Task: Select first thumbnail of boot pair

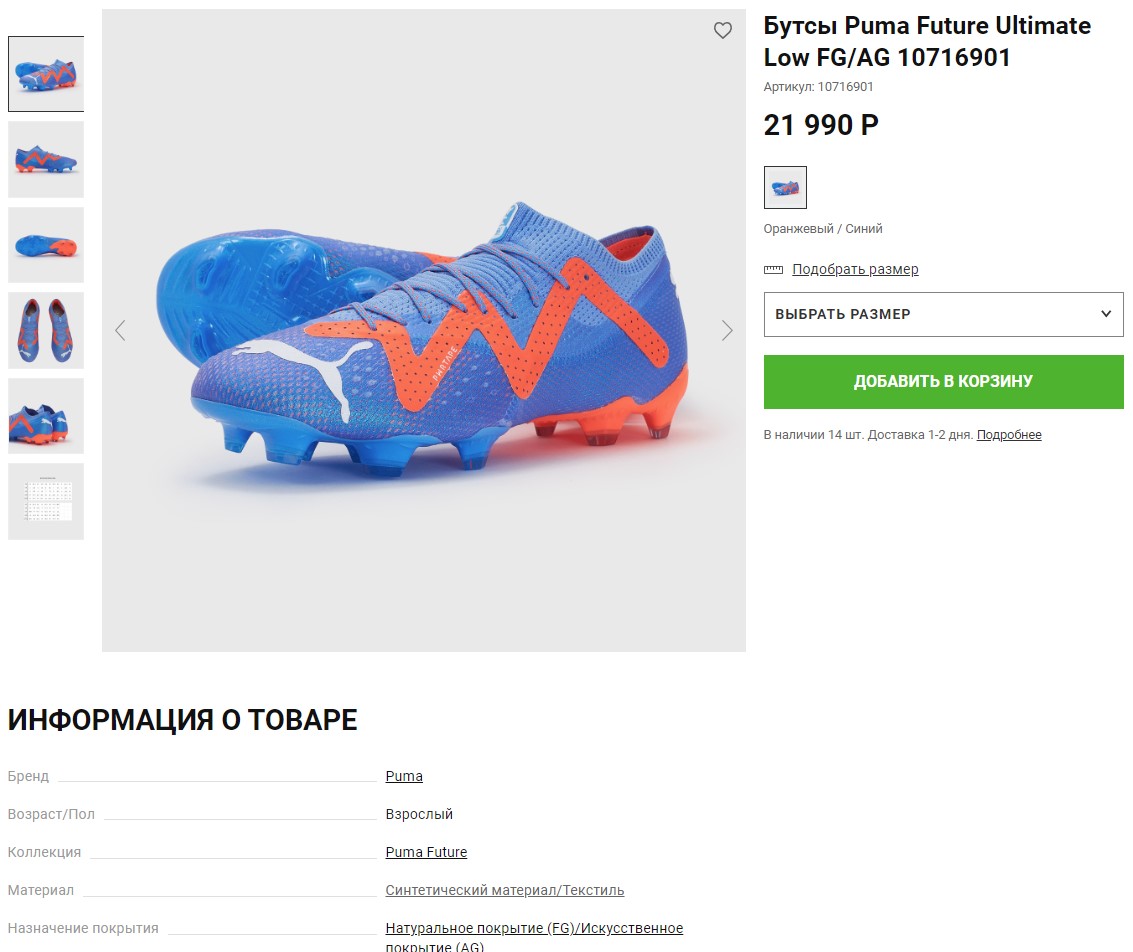Action: click(46, 74)
